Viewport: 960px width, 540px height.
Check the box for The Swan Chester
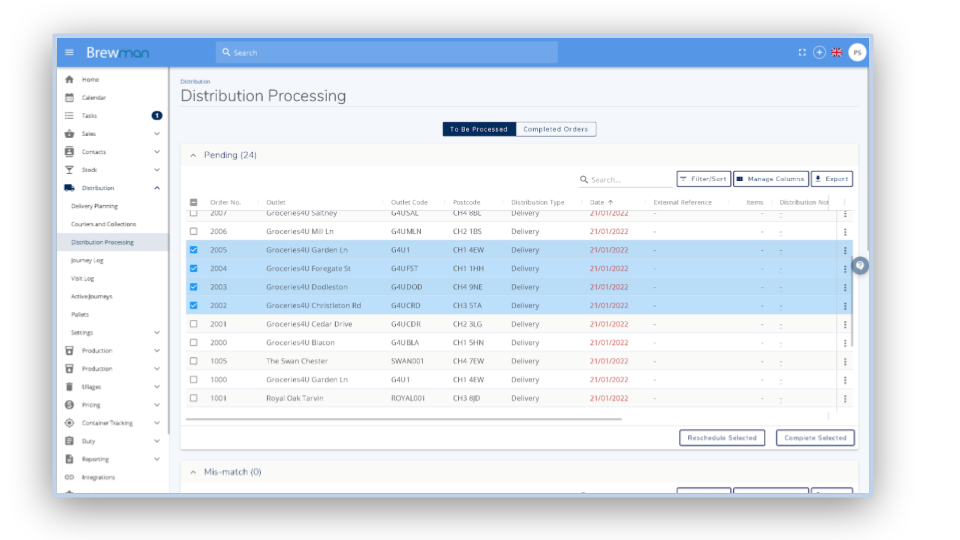193,361
